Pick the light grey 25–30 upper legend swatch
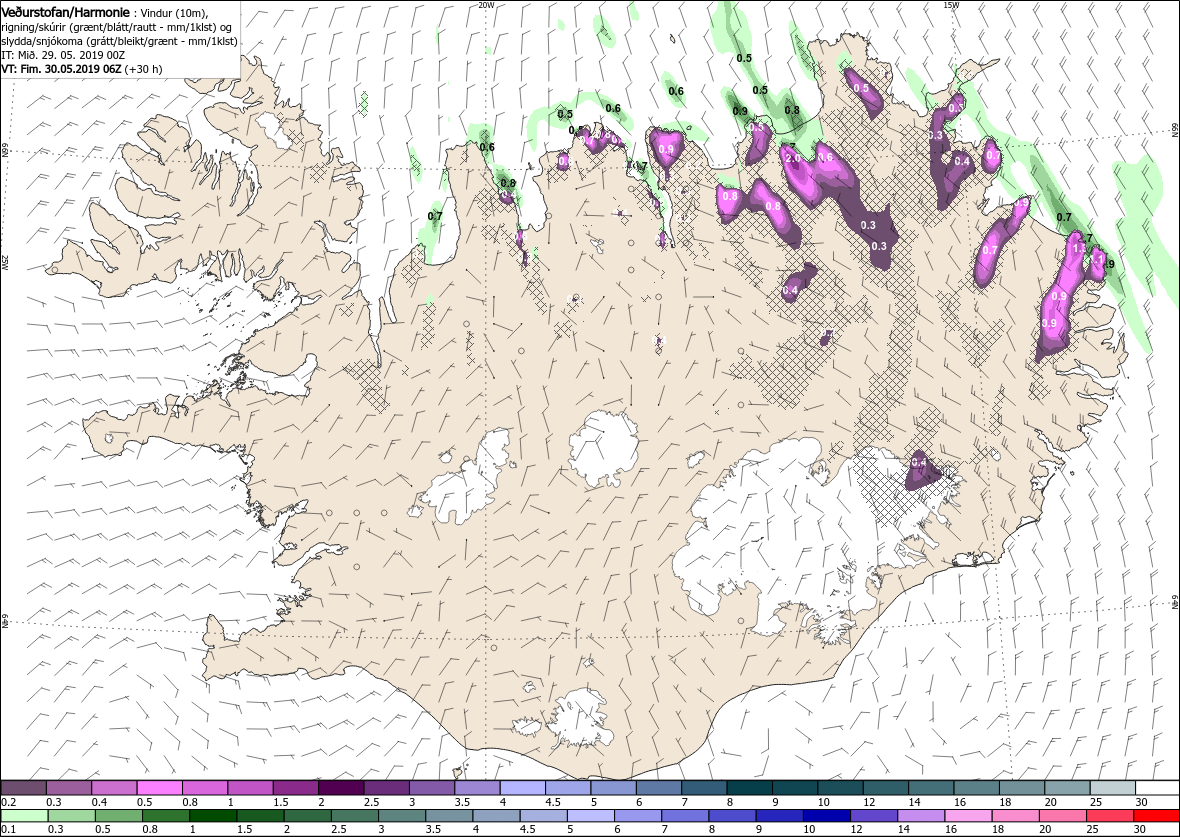Image resolution: width=1180 pixels, height=837 pixels. tap(1112, 788)
